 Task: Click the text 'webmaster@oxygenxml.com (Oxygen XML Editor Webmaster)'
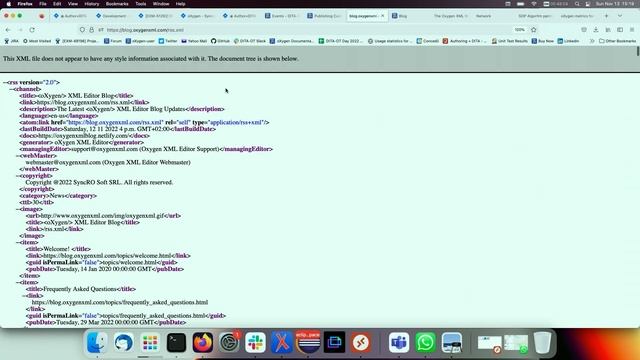pyautogui.click(x=108, y=162)
